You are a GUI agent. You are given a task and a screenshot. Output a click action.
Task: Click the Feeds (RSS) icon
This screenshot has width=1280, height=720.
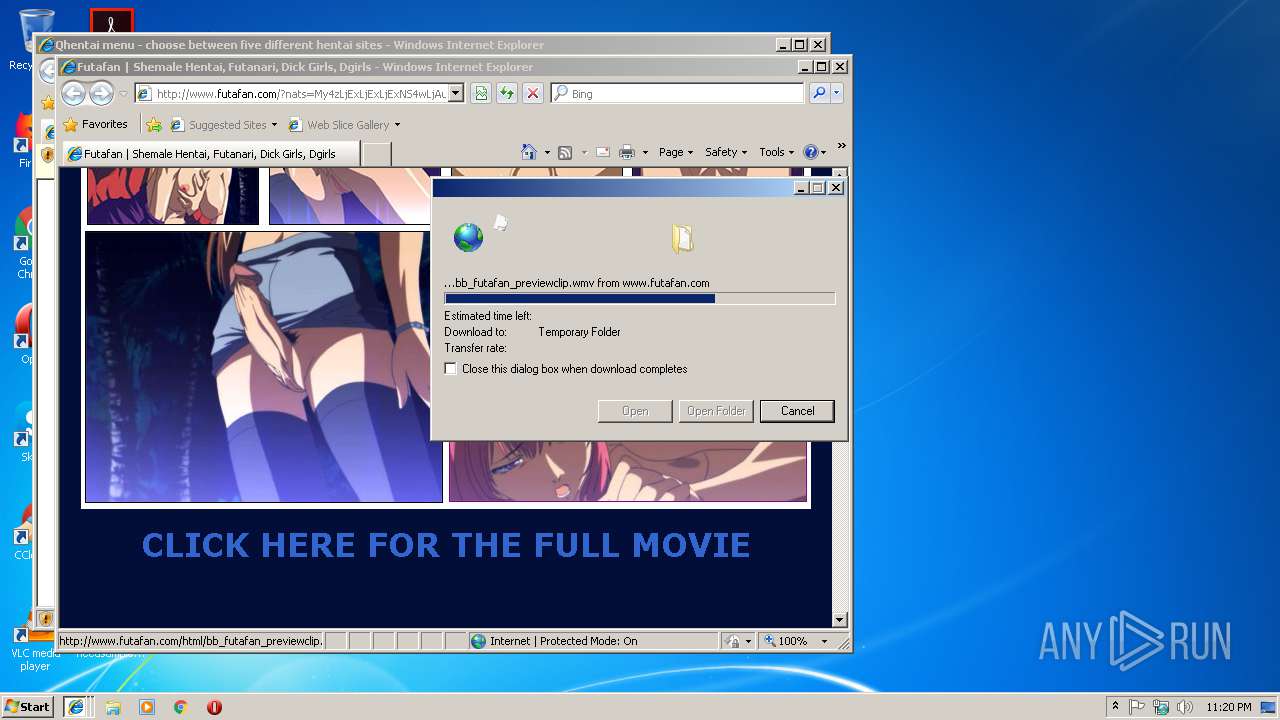565,152
